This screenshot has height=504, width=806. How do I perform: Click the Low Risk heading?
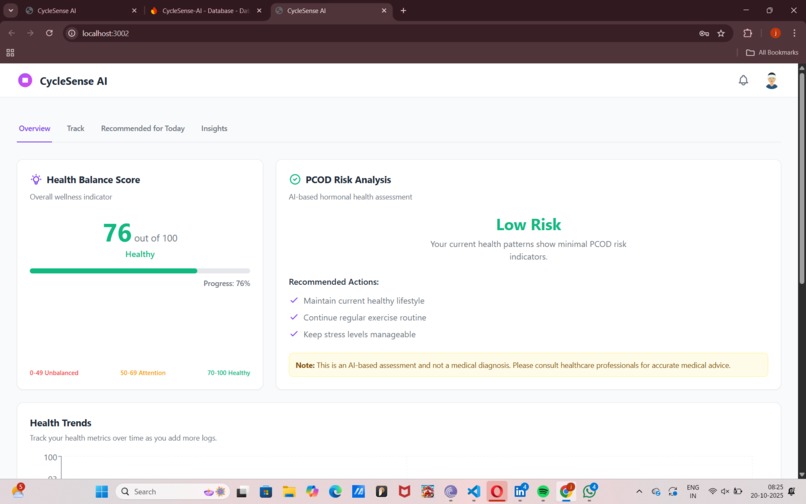[528, 225]
